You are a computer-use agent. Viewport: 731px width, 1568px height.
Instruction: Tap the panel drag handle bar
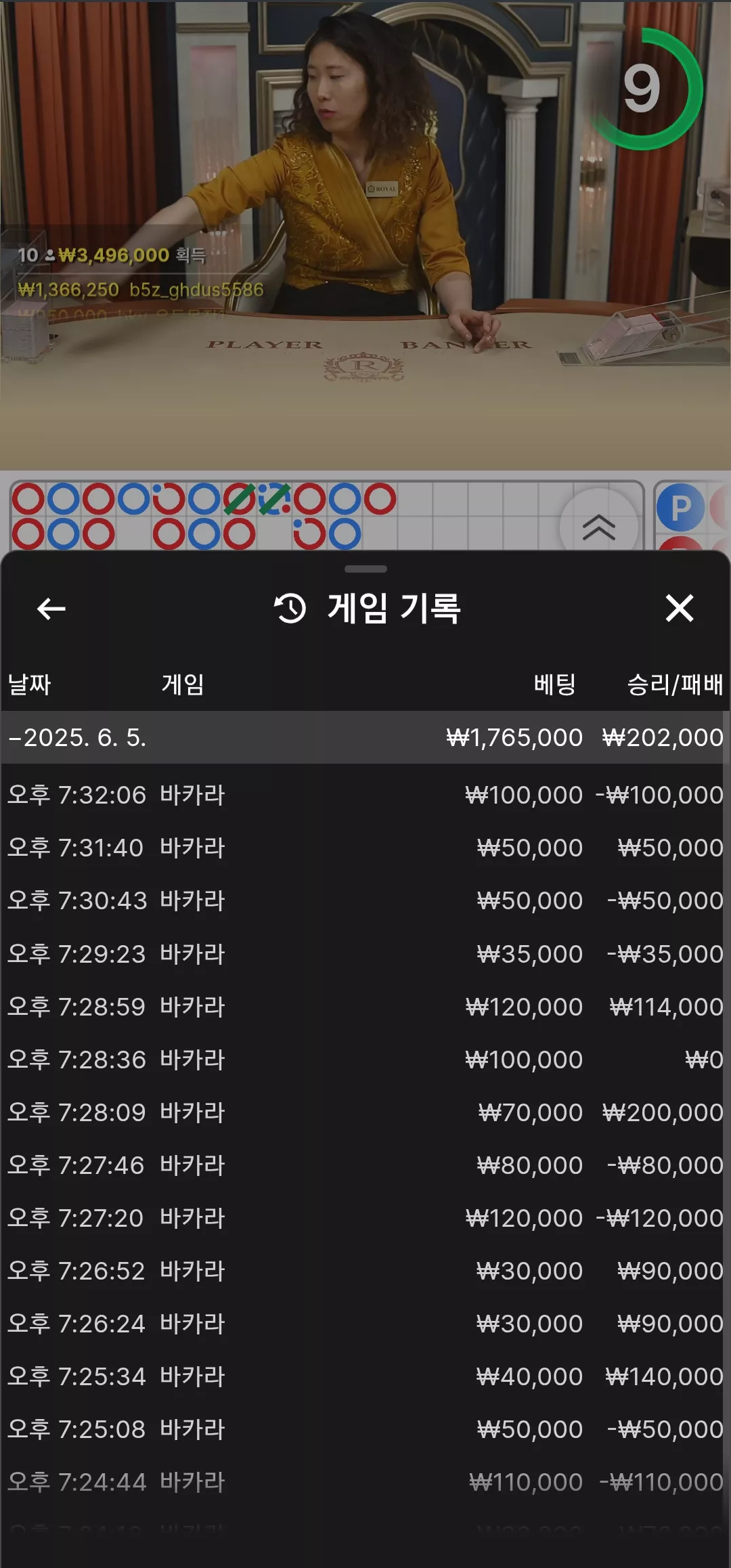point(365,569)
